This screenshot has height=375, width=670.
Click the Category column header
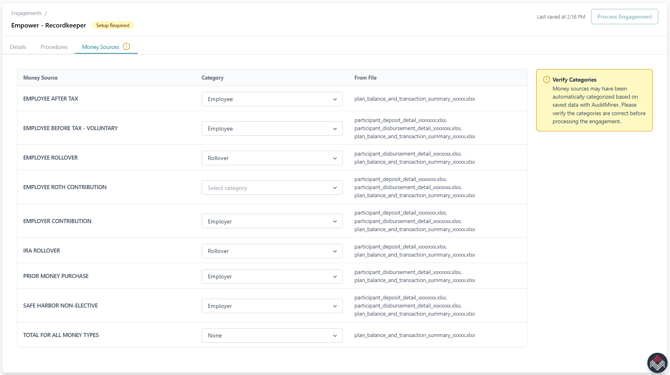pos(212,78)
